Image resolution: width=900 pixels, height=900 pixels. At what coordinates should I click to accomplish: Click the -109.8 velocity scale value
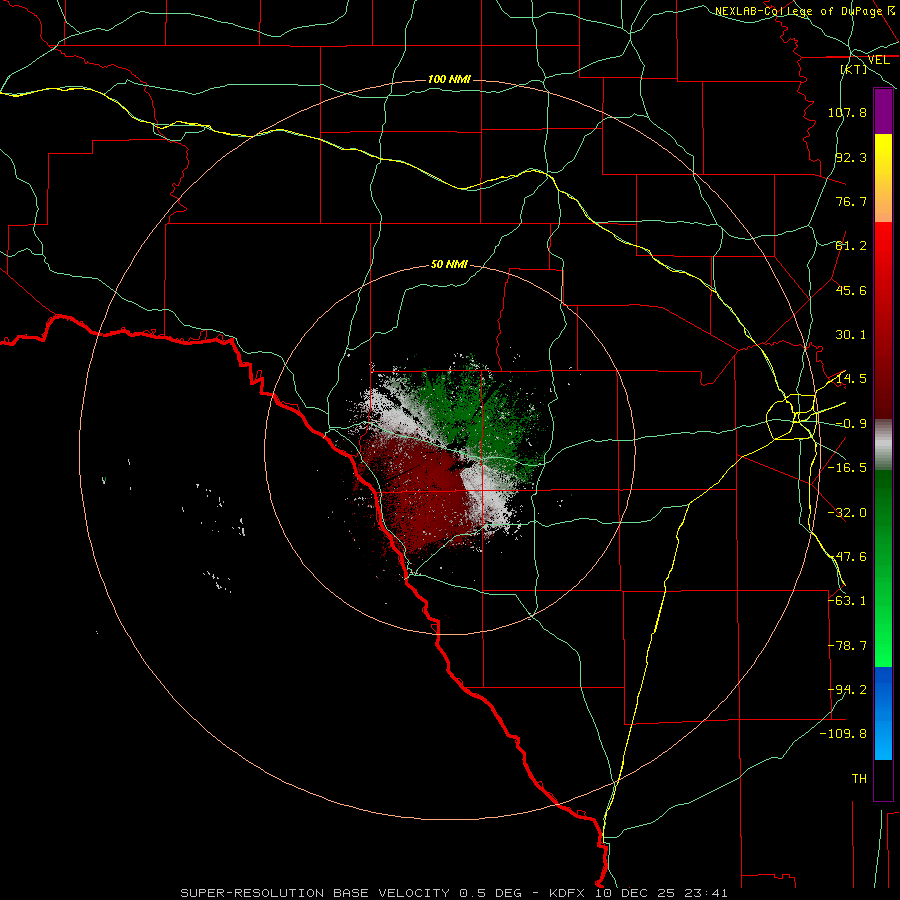pos(843,734)
